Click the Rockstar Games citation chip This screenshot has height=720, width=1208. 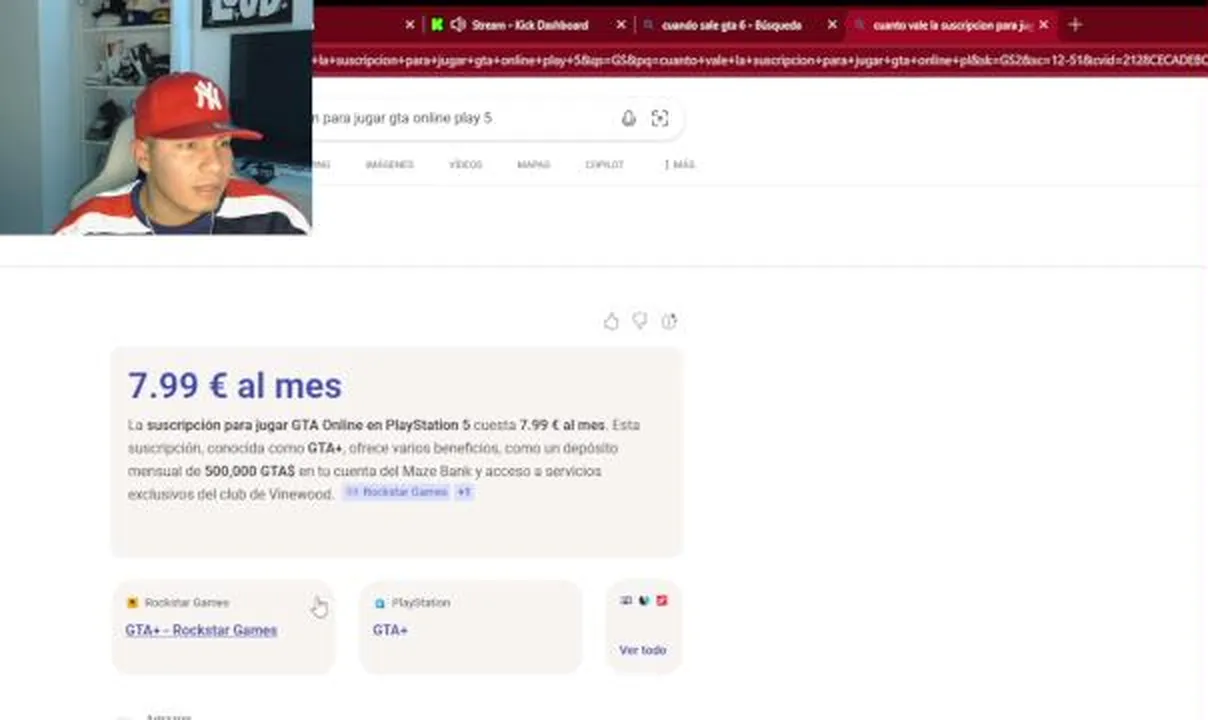396,492
